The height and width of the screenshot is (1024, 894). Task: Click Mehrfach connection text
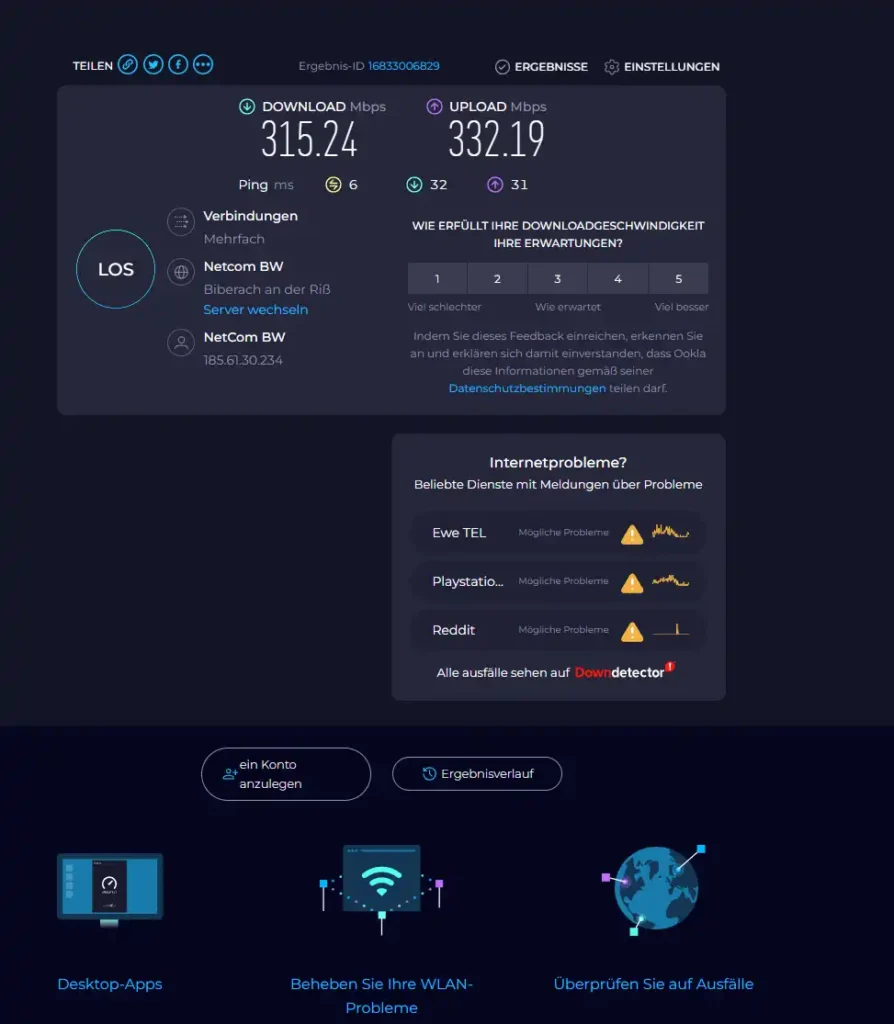point(234,239)
